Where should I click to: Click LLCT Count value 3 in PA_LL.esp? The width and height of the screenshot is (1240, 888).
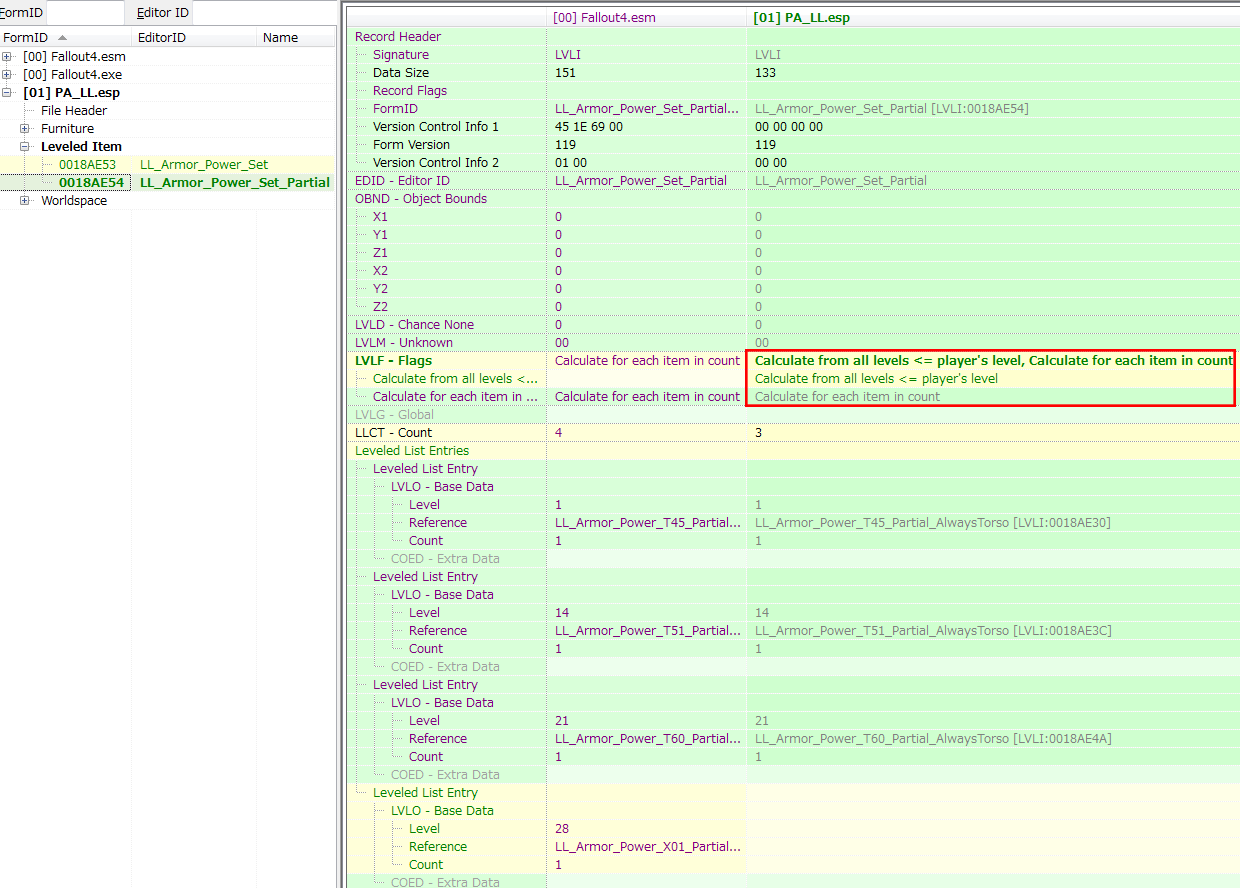[759, 432]
